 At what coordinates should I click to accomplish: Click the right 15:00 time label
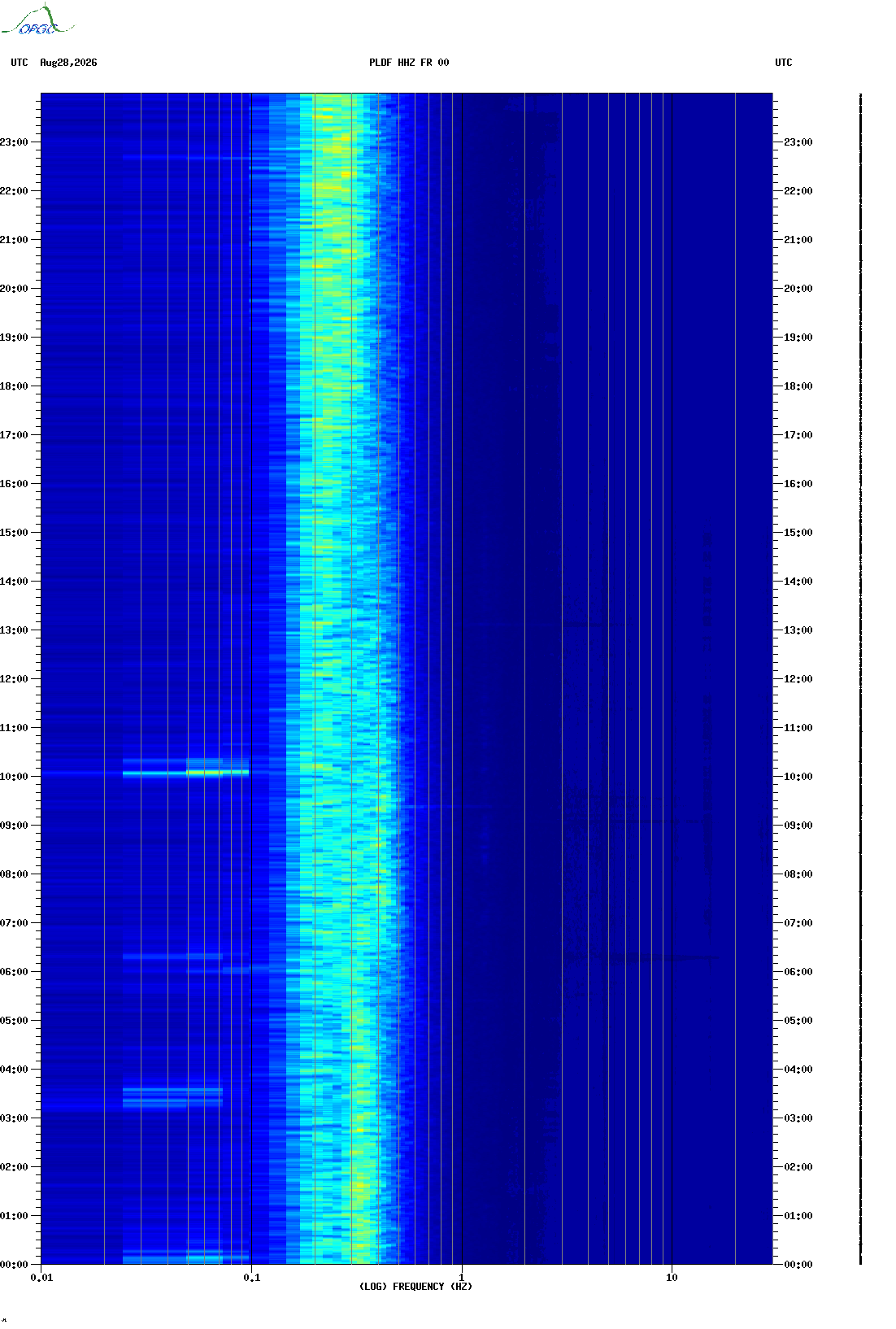[798, 533]
